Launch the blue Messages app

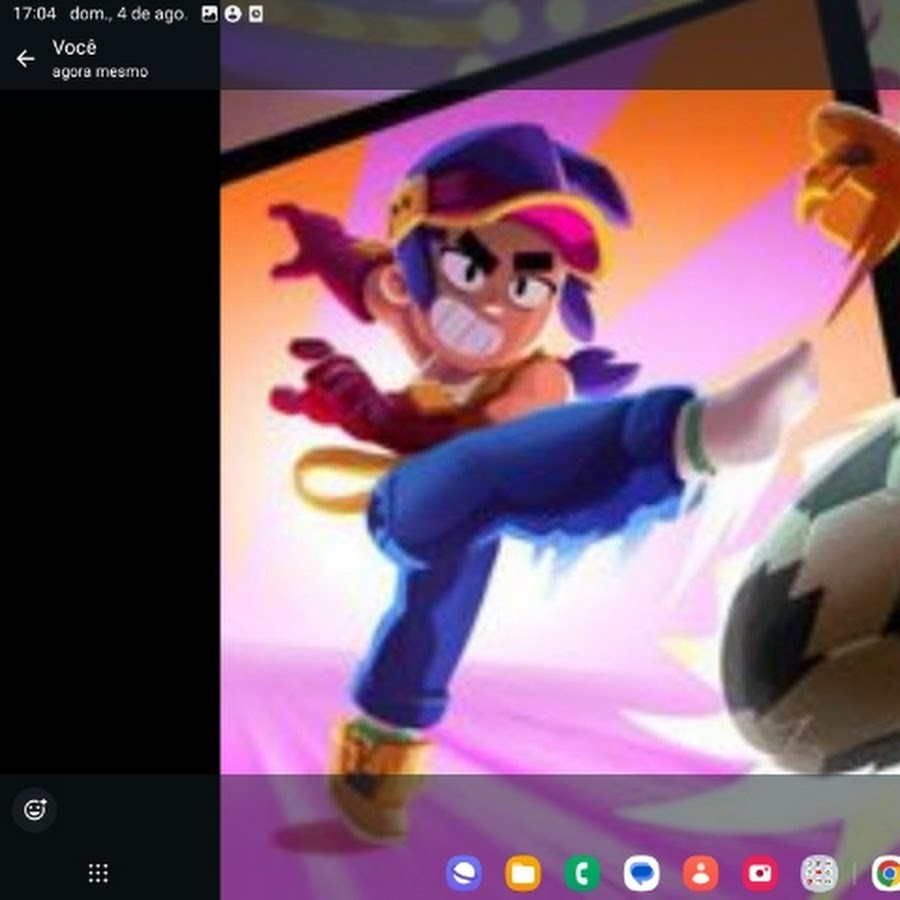click(x=641, y=873)
